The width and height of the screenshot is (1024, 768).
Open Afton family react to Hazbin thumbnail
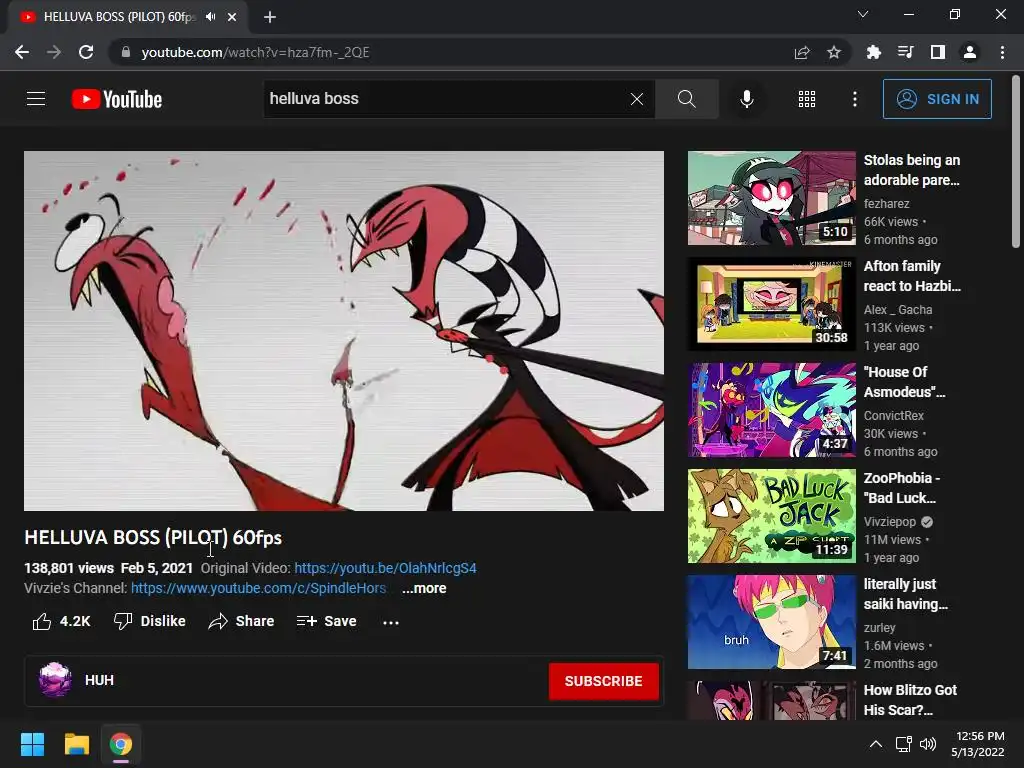[x=771, y=304]
